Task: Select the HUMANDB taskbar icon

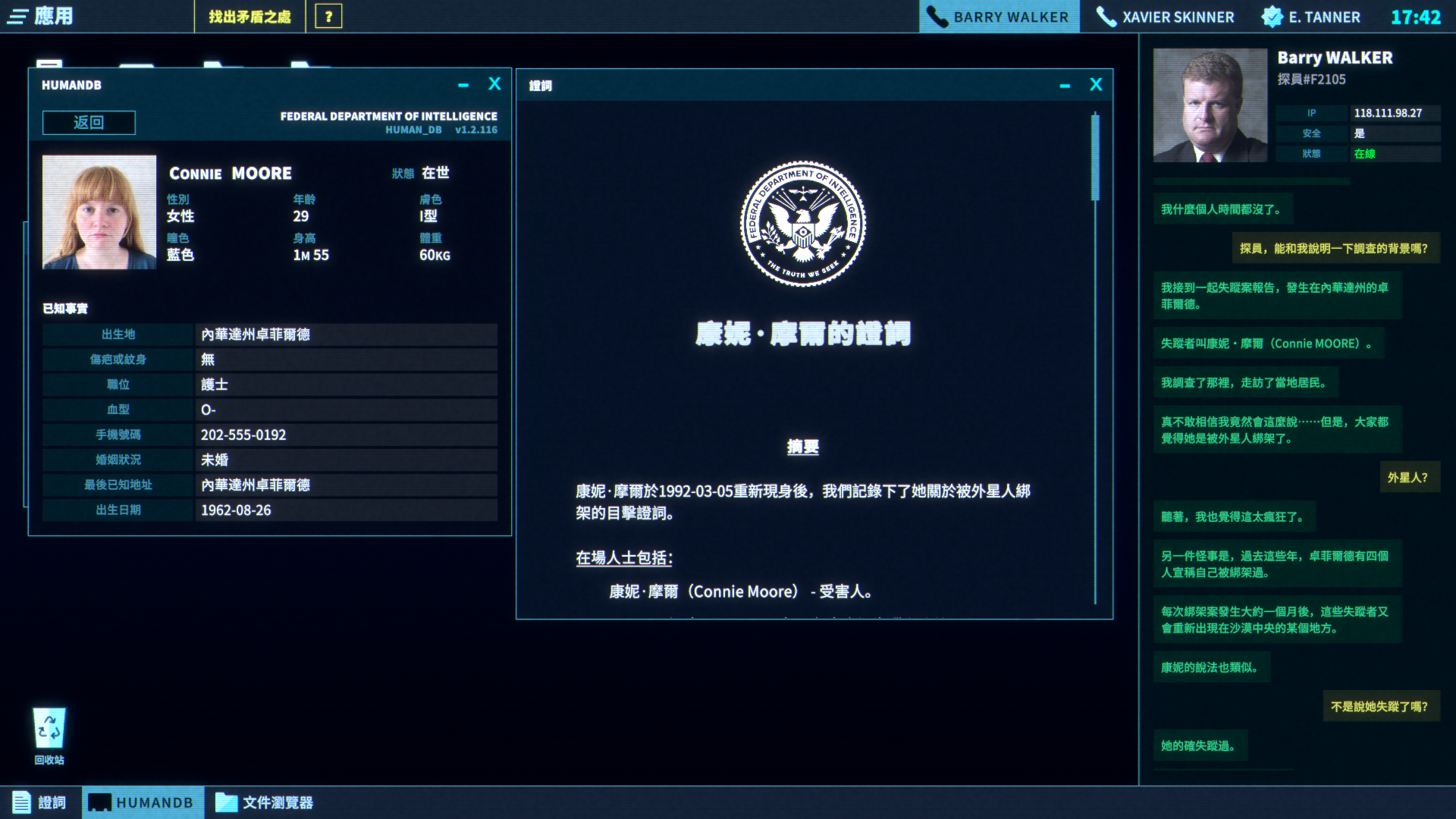Action: tap(141, 802)
